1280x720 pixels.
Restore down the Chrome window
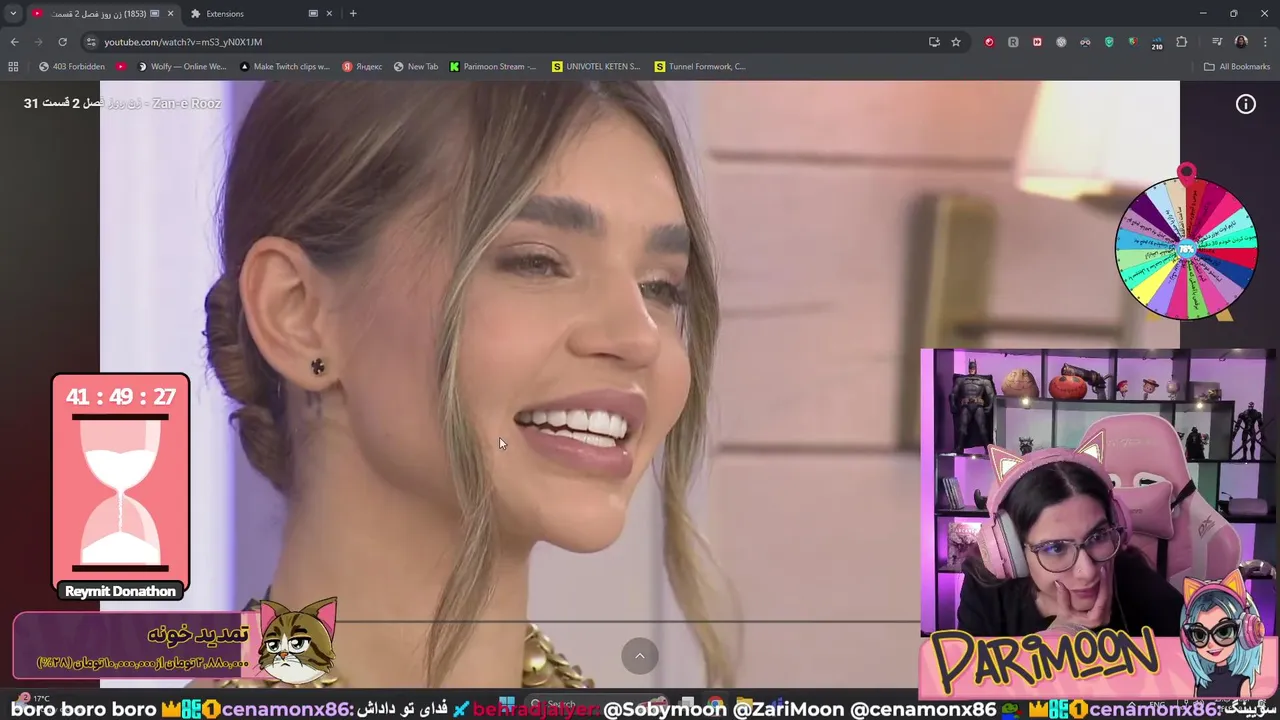1233,13
